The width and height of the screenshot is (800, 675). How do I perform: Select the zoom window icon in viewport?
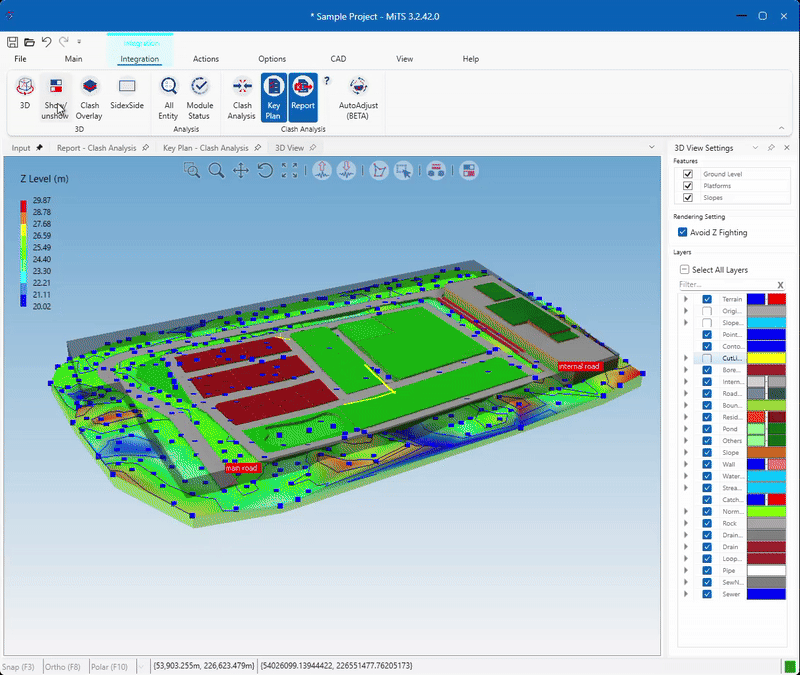pyautogui.click(x=192, y=170)
